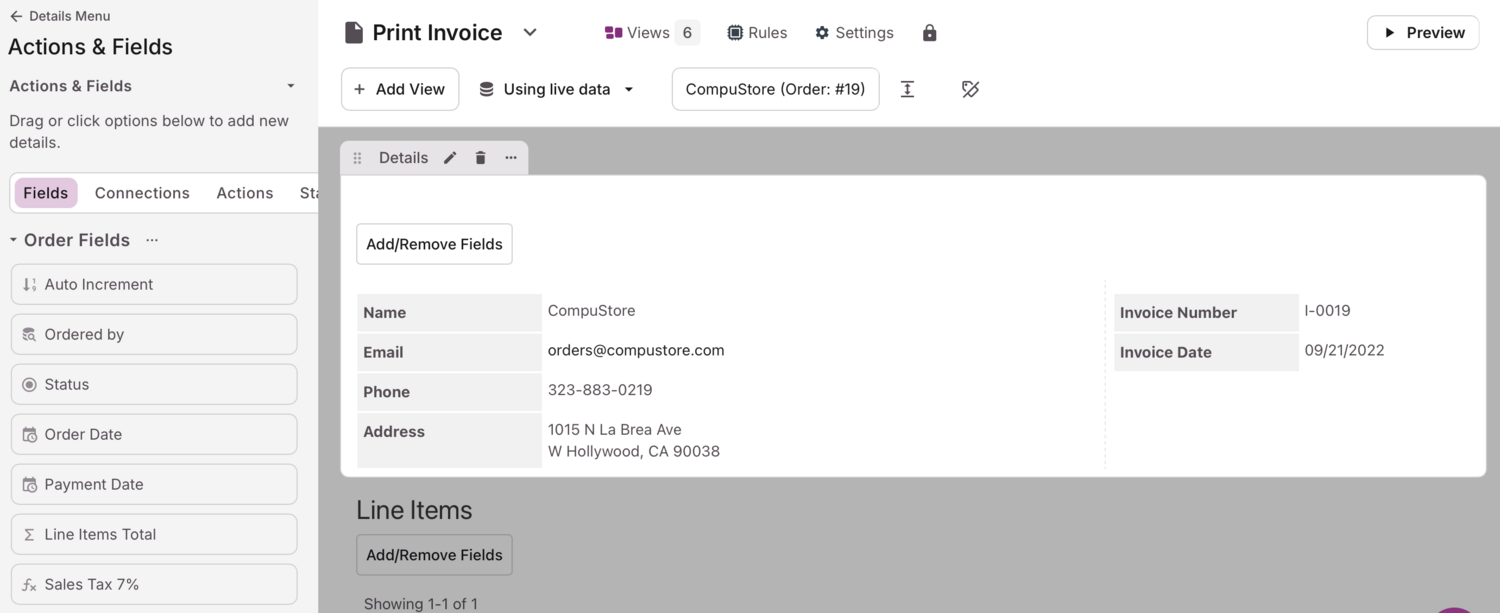Switch to the Actions tab

pyautogui.click(x=244, y=193)
